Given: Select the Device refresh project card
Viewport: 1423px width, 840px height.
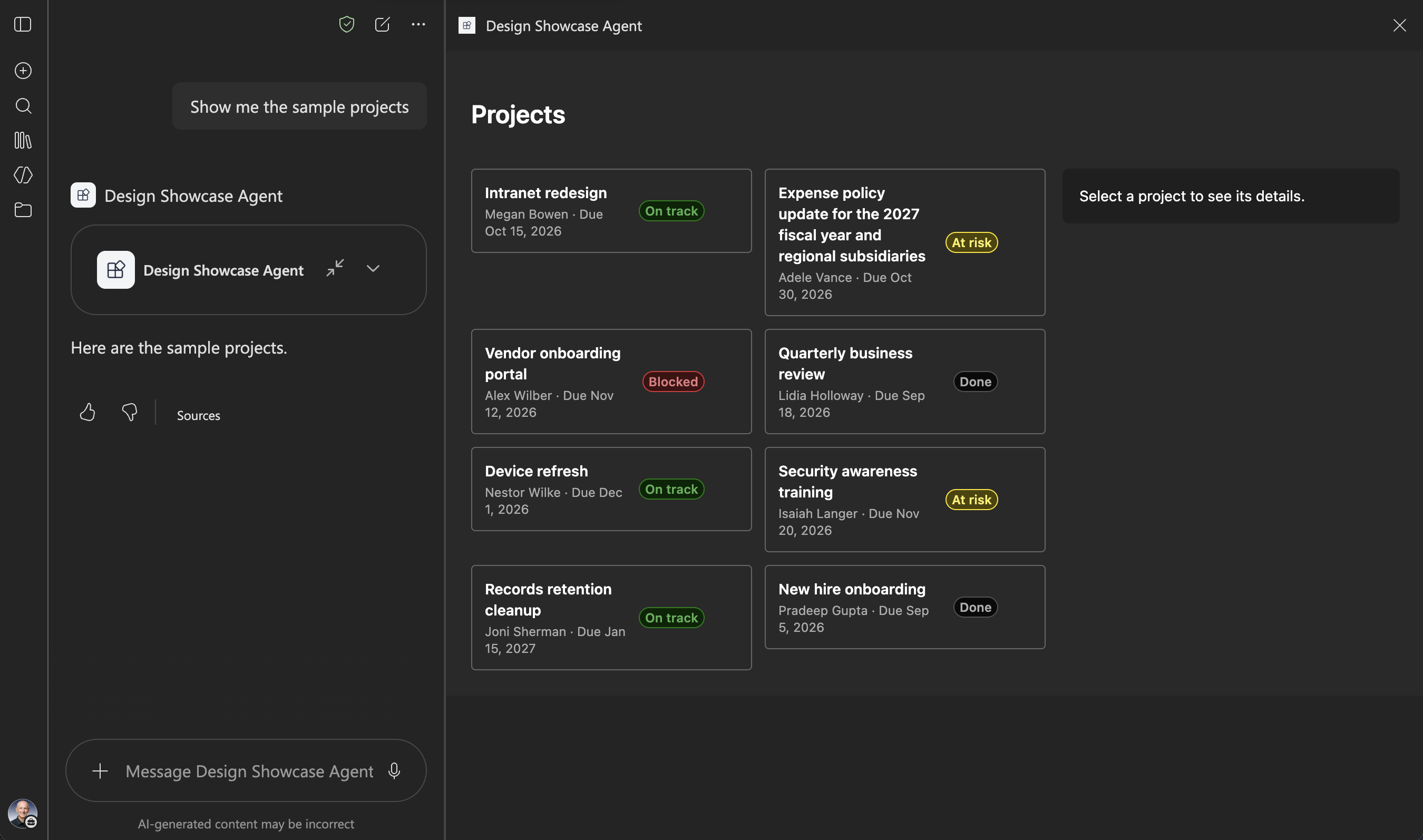Looking at the screenshot, I should (x=611, y=489).
